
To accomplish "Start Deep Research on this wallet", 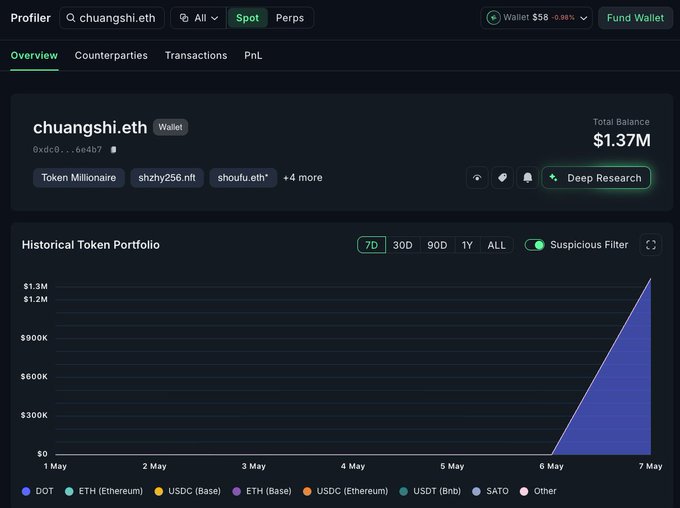I will (596, 177).
